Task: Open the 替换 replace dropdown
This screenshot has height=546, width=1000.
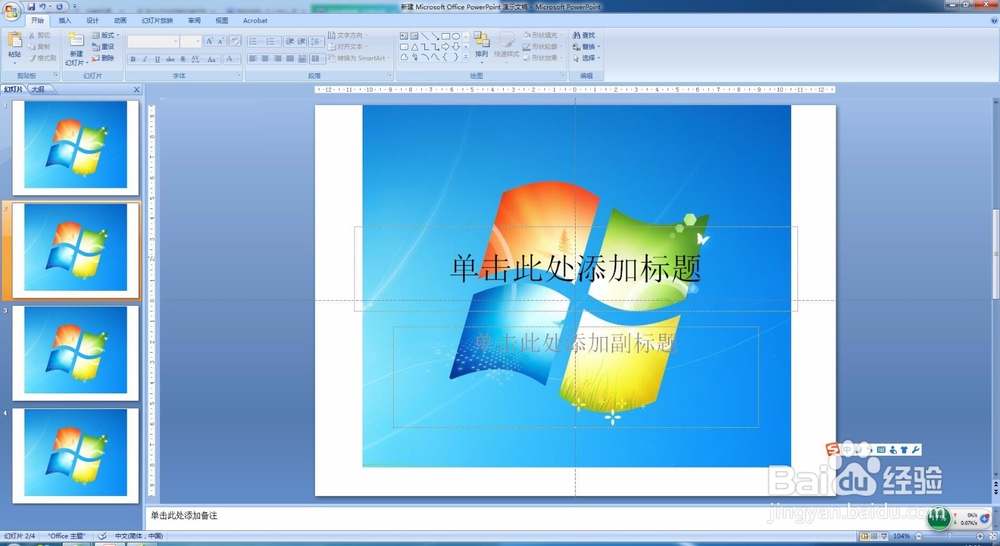Action: pyautogui.click(x=586, y=47)
